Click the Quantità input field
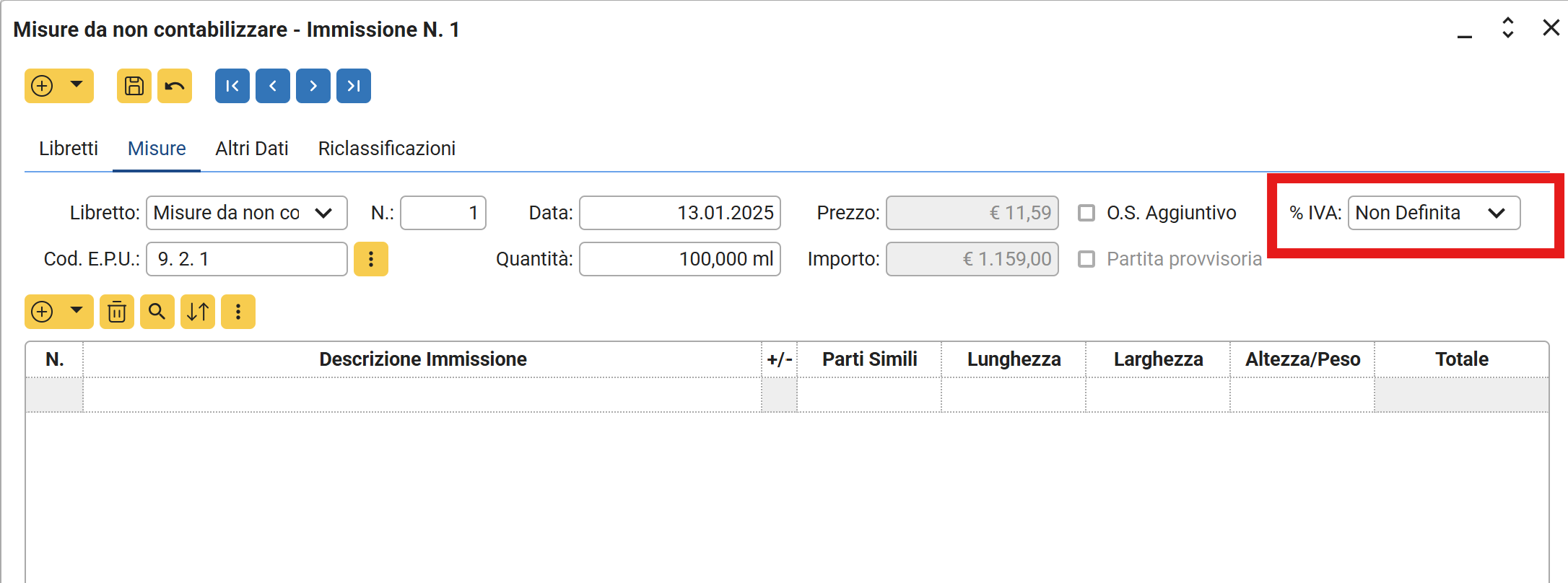The height and width of the screenshot is (583, 1568). pos(679,259)
